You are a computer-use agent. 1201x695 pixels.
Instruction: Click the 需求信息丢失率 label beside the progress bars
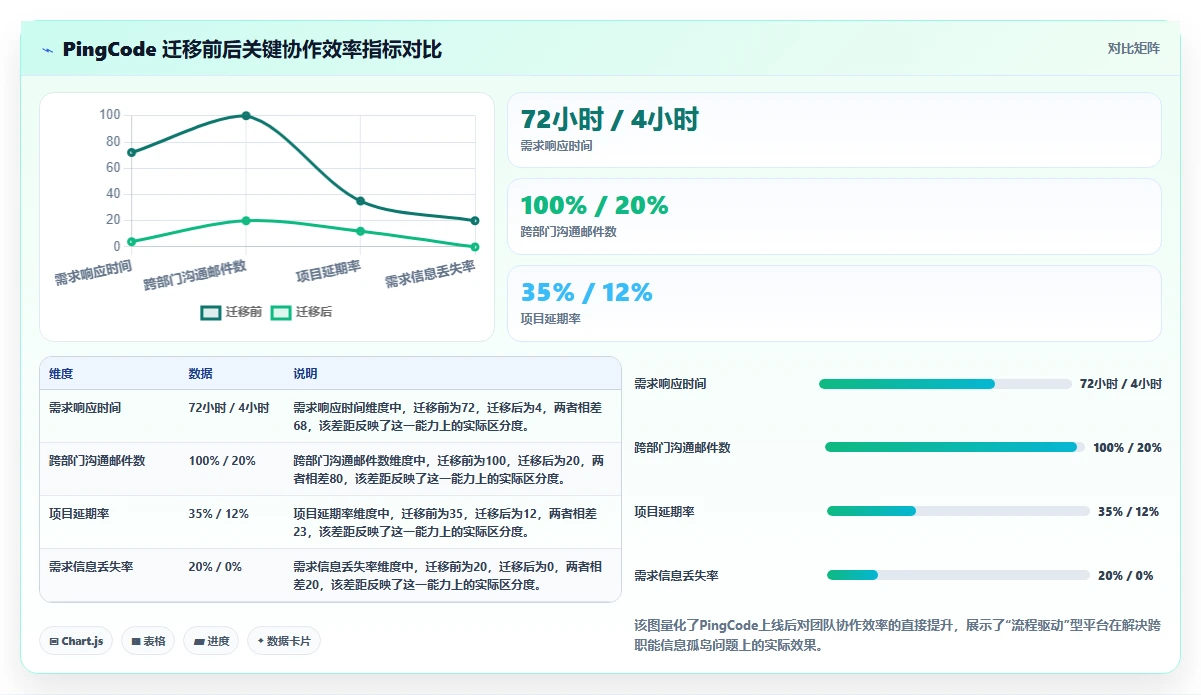[x=676, y=576]
